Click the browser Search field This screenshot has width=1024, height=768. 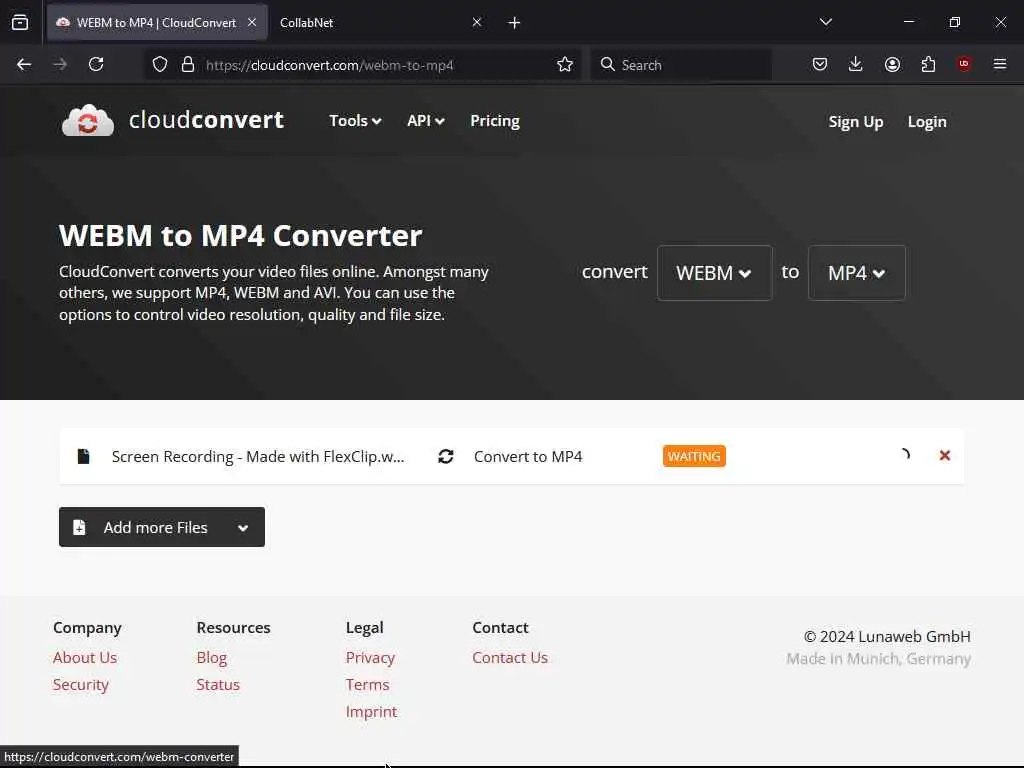[x=681, y=65]
